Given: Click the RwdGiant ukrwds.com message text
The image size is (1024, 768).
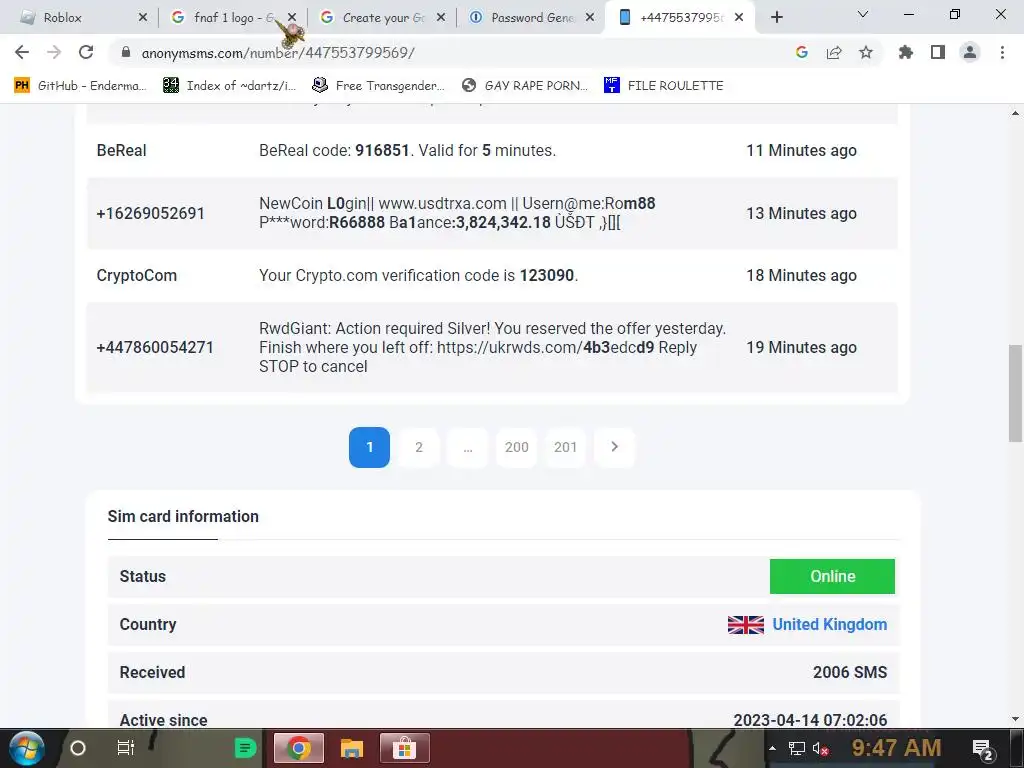Looking at the screenshot, I should pos(492,347).
